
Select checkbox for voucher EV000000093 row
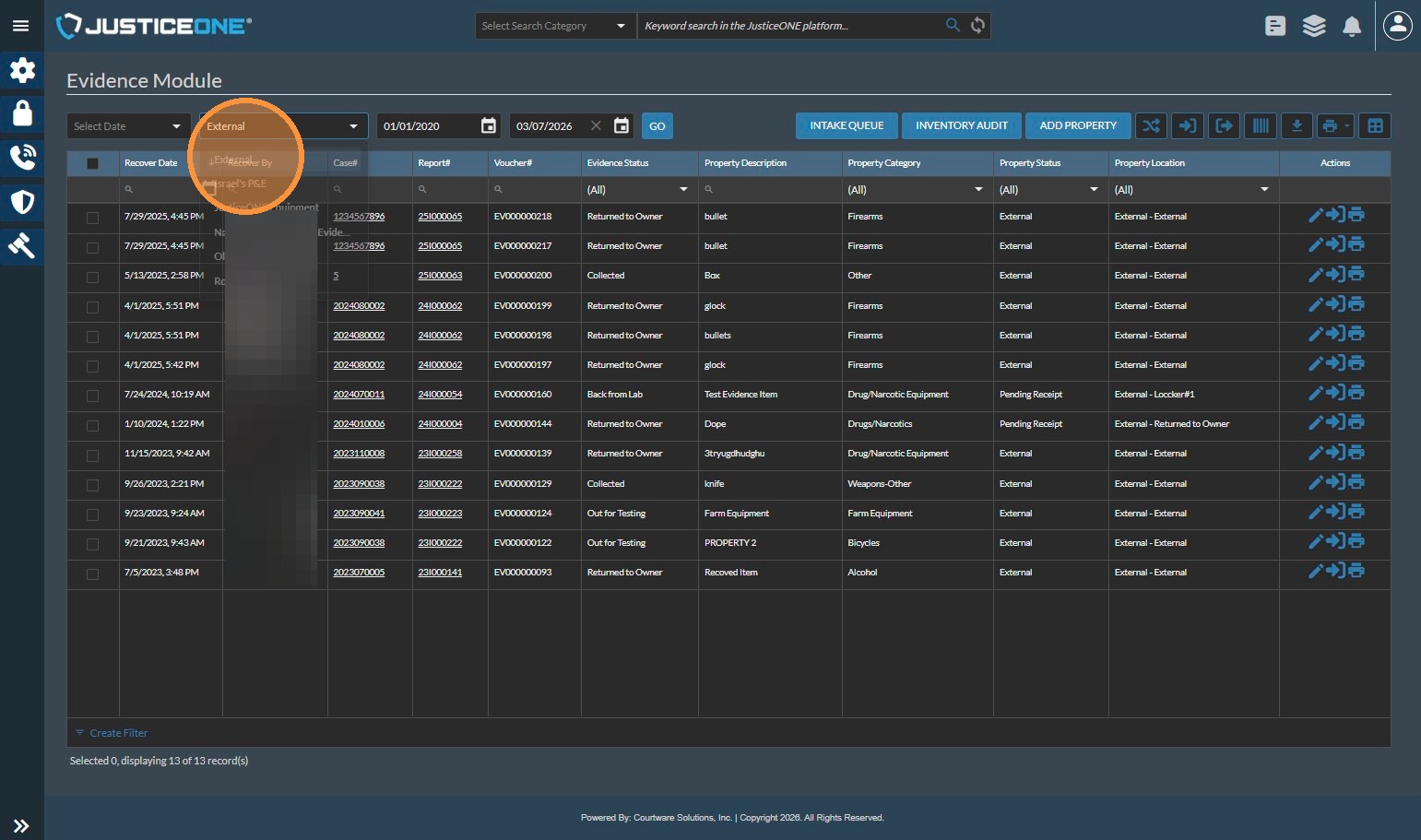click(x=92, y=574)
